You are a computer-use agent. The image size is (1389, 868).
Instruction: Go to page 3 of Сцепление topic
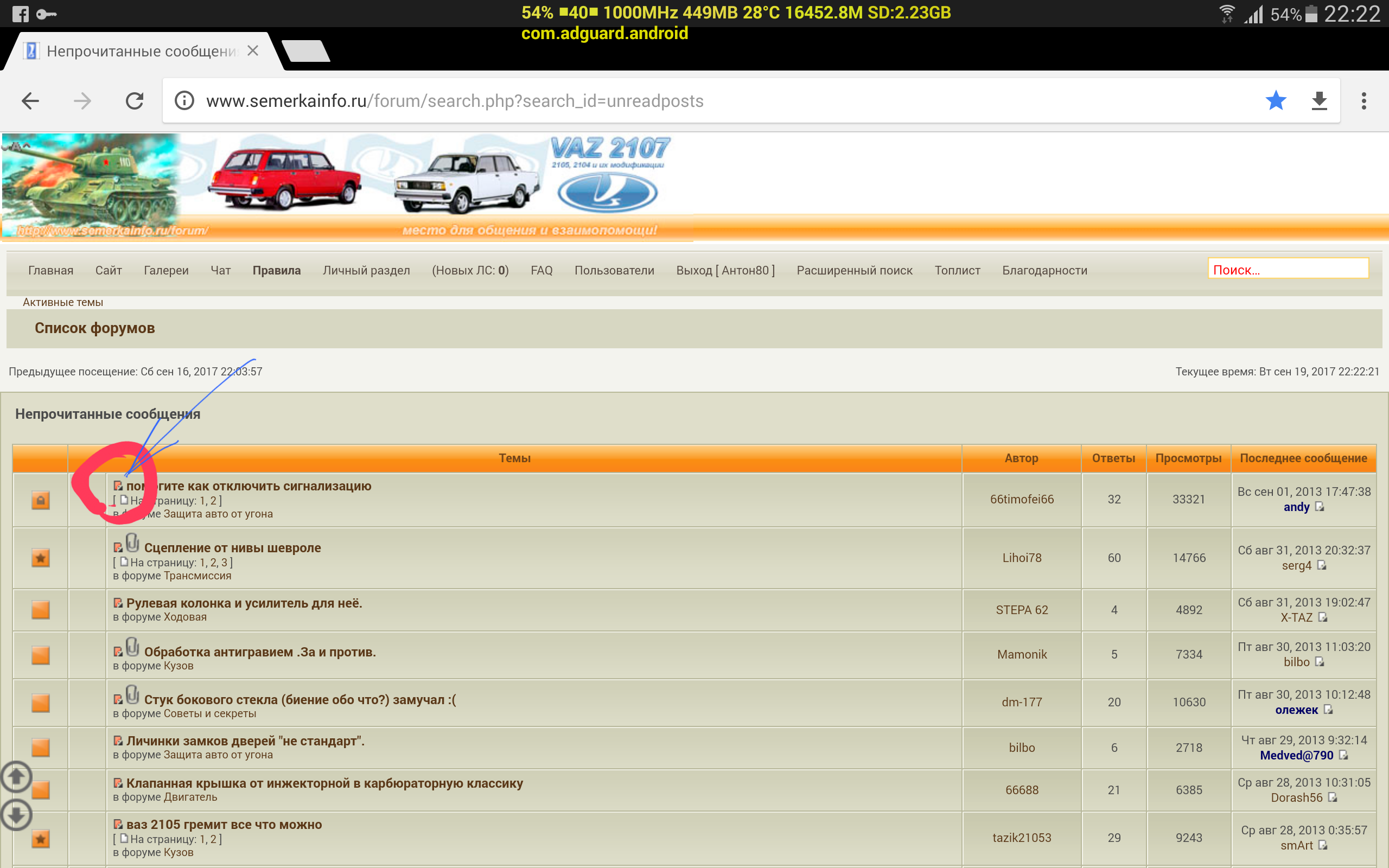coord(225,563)
